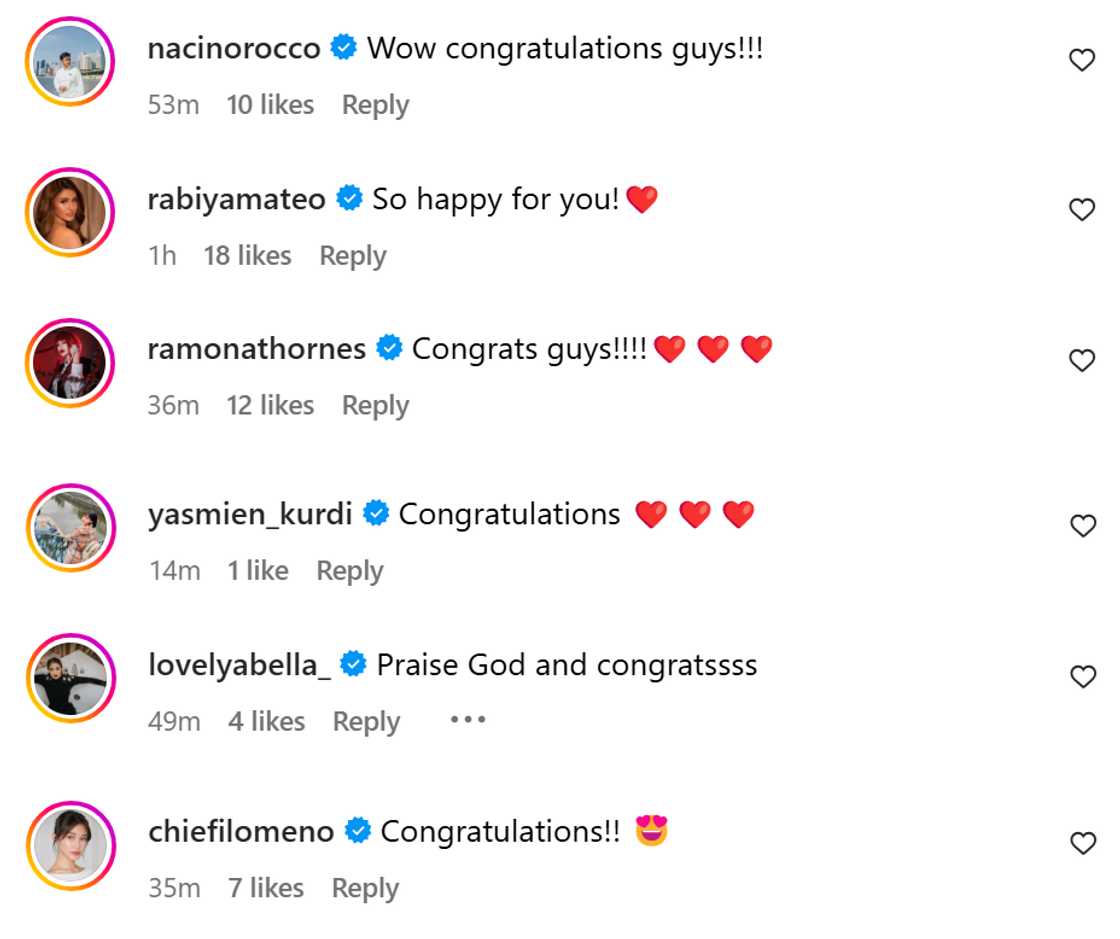Image resolution: width=1120 pixels, height=939 pixels.
Task: Open nacinorocco's profile picture
Action: (x=71, y=62)
